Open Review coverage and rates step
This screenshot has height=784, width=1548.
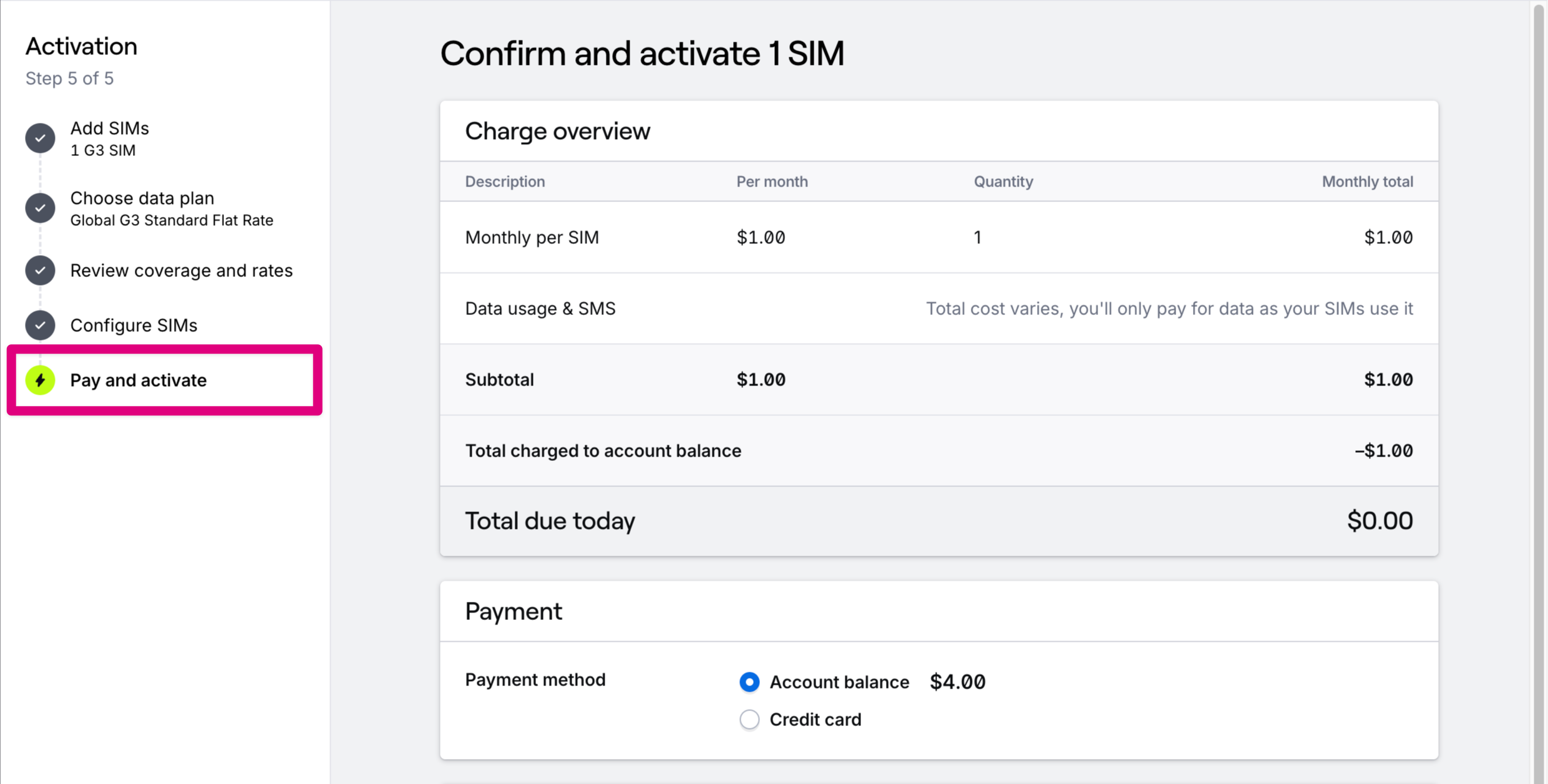pos(181,270)
